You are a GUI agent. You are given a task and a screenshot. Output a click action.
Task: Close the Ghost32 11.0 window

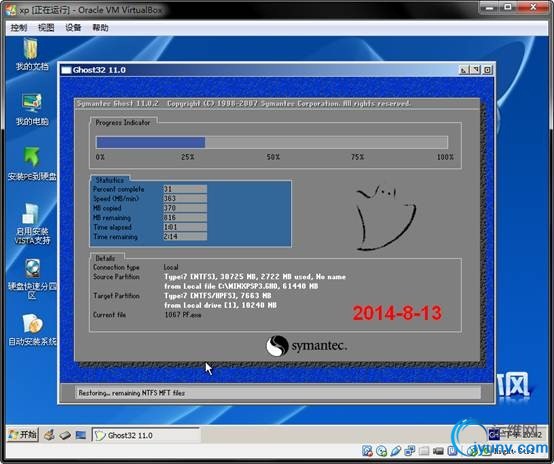[x=487, y=70]
